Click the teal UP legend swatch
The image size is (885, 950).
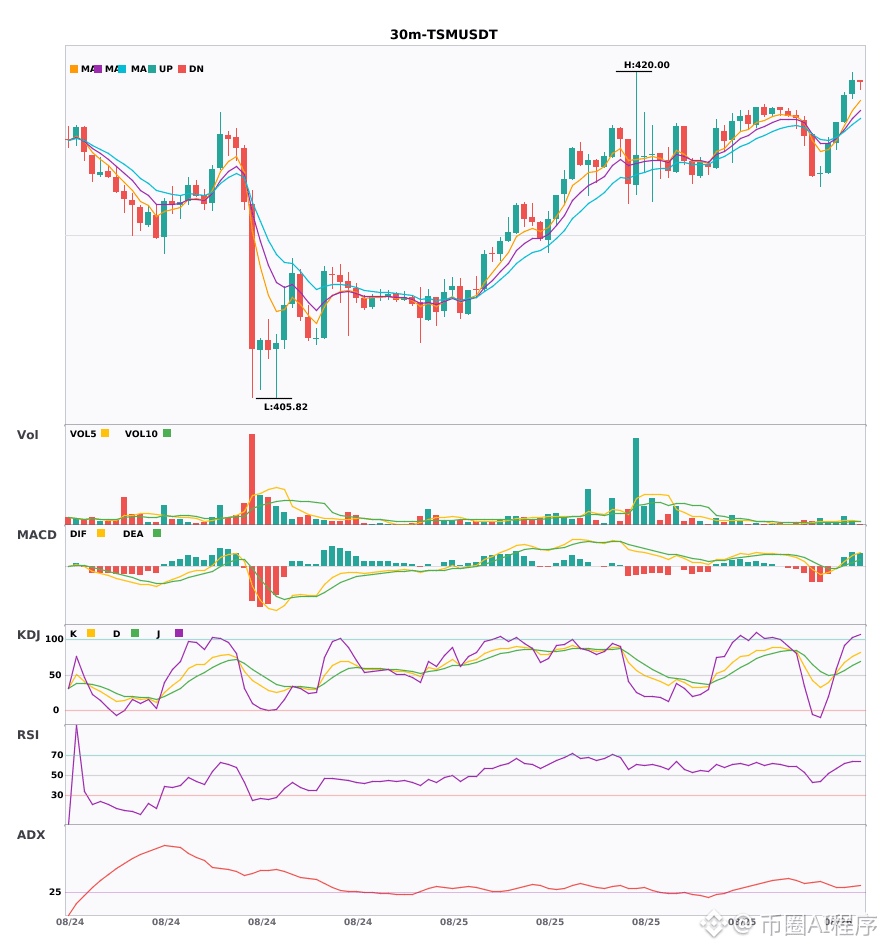pos(152,69)
